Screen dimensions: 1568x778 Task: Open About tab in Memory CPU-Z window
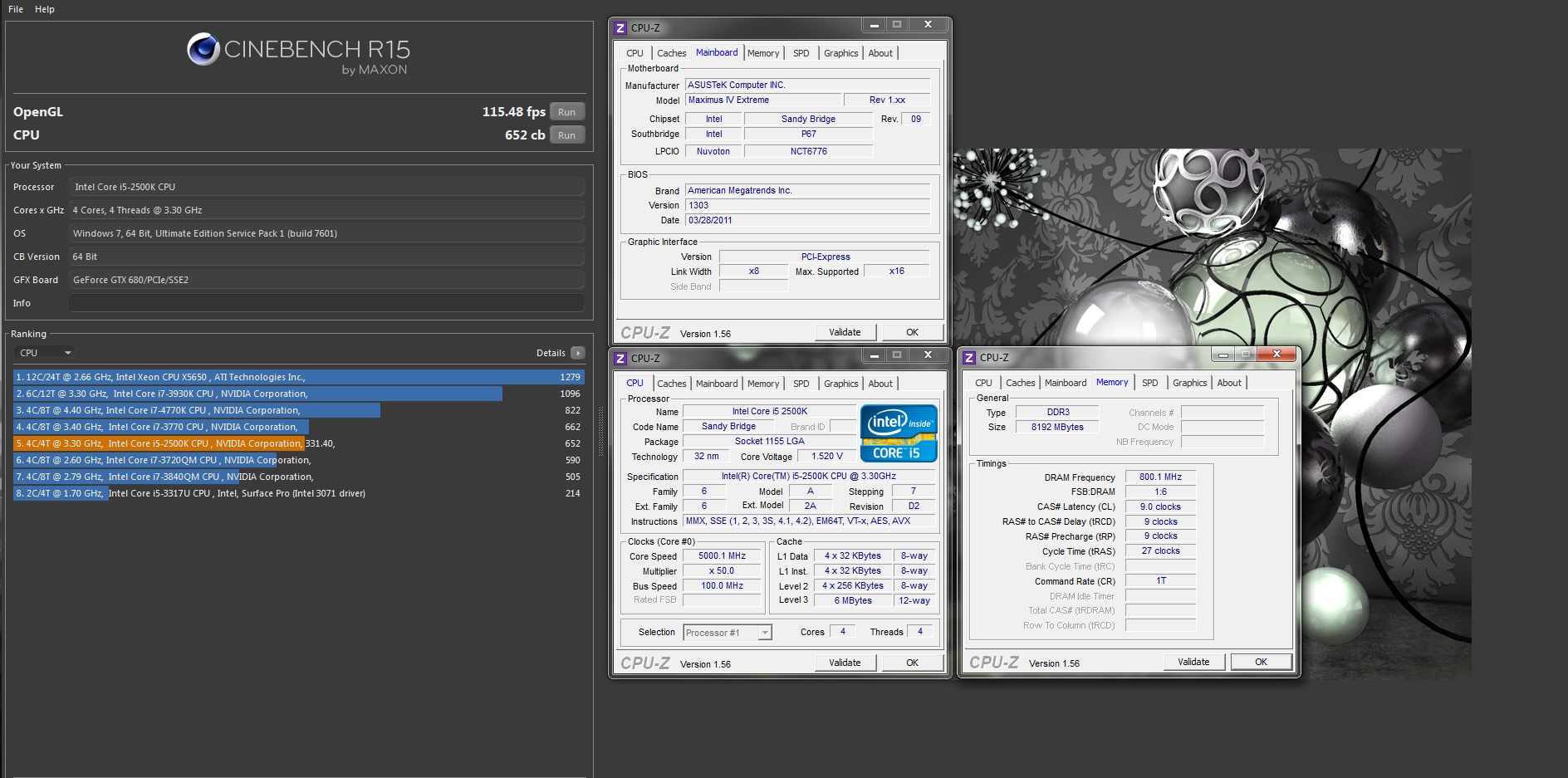[x=1229, y=383]
